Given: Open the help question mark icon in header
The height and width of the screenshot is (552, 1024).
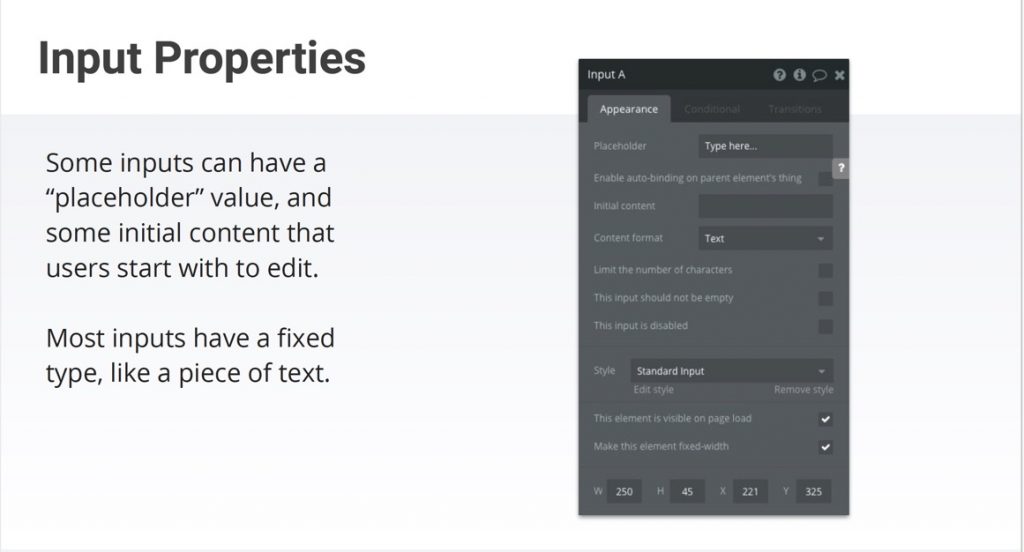Looking at the screenshot, I should (x=779, y=75).
